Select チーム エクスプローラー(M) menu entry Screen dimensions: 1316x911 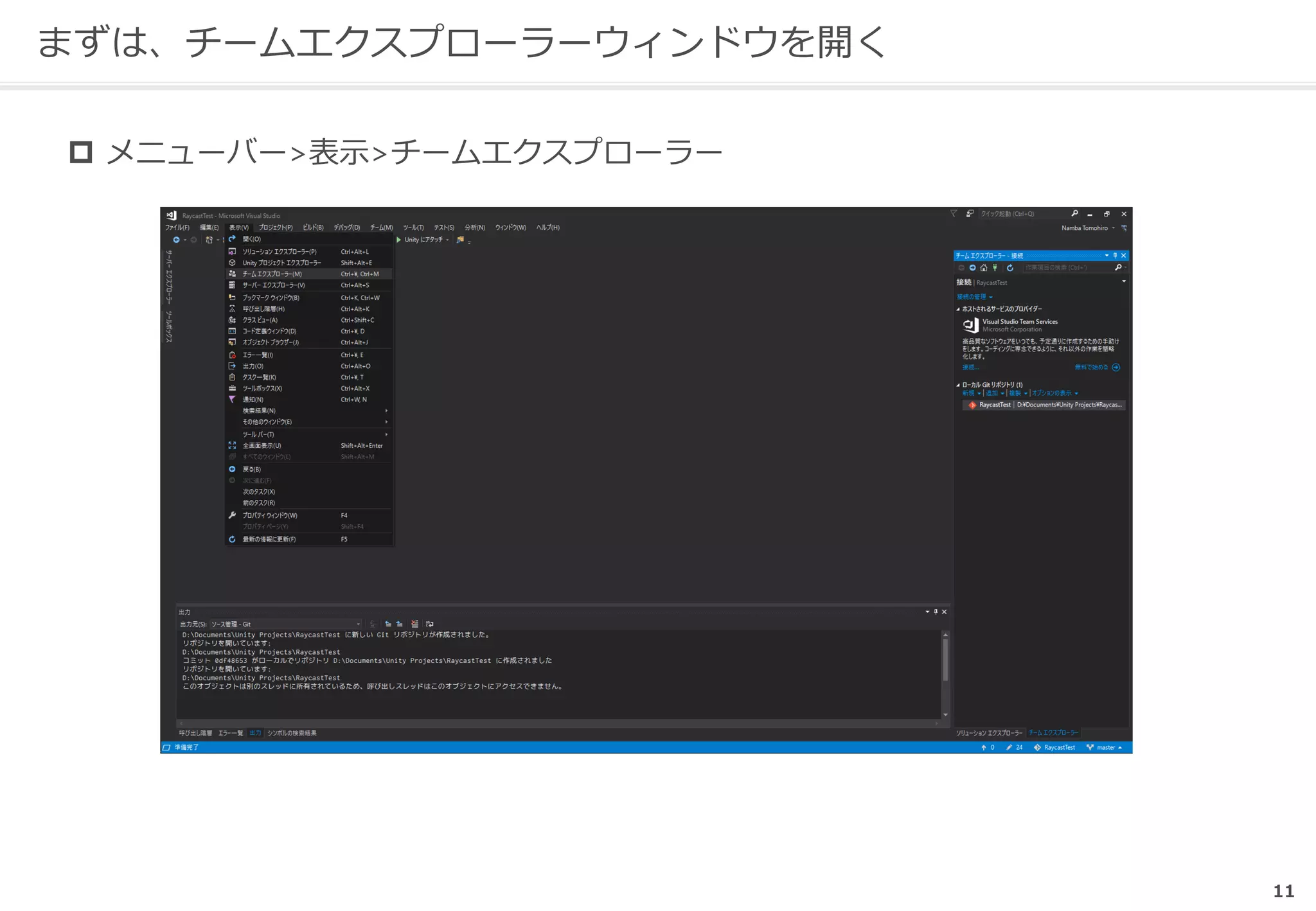(309, 274)
